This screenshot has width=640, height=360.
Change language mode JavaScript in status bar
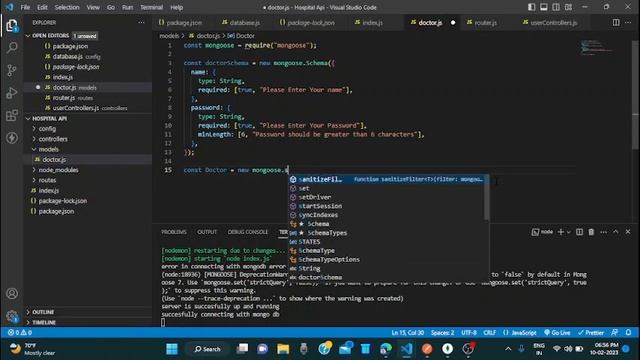click(520, 333)
